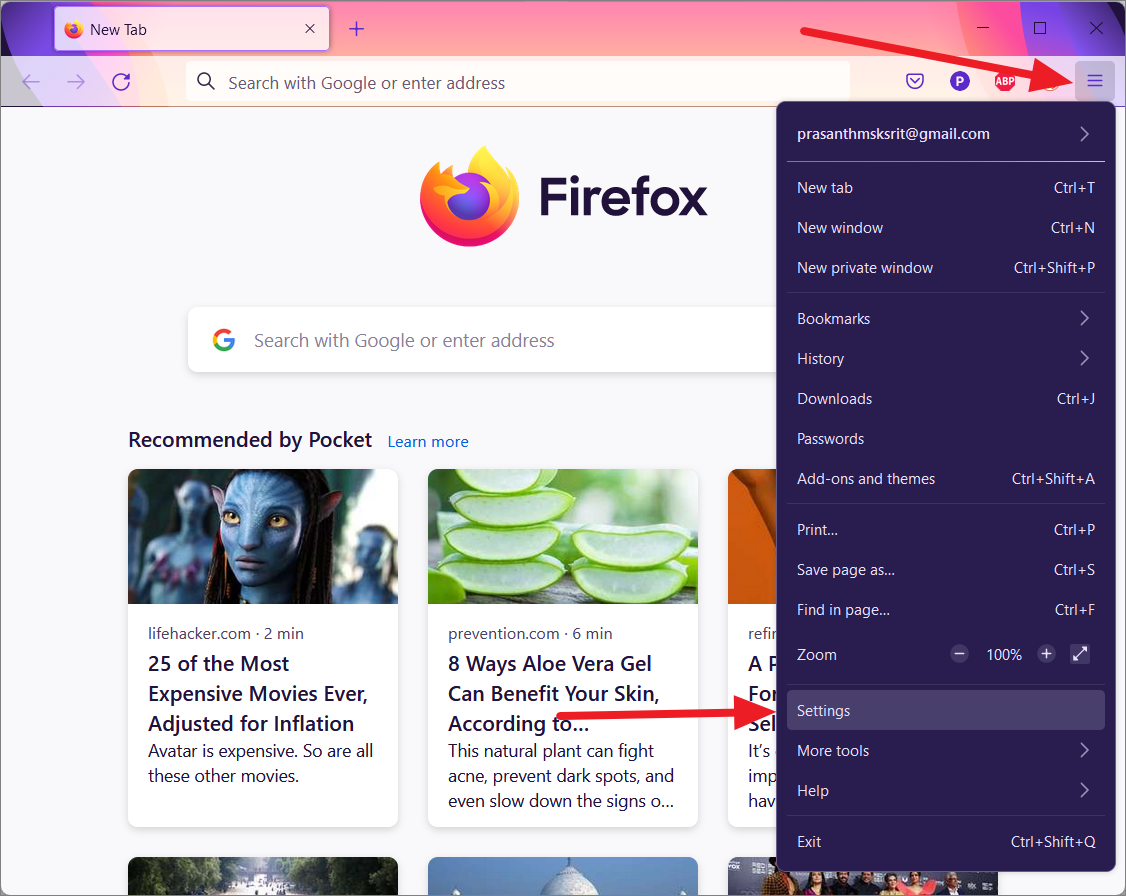Select New tab from the menu
The image size is (1126, 896).
[945, 188]
